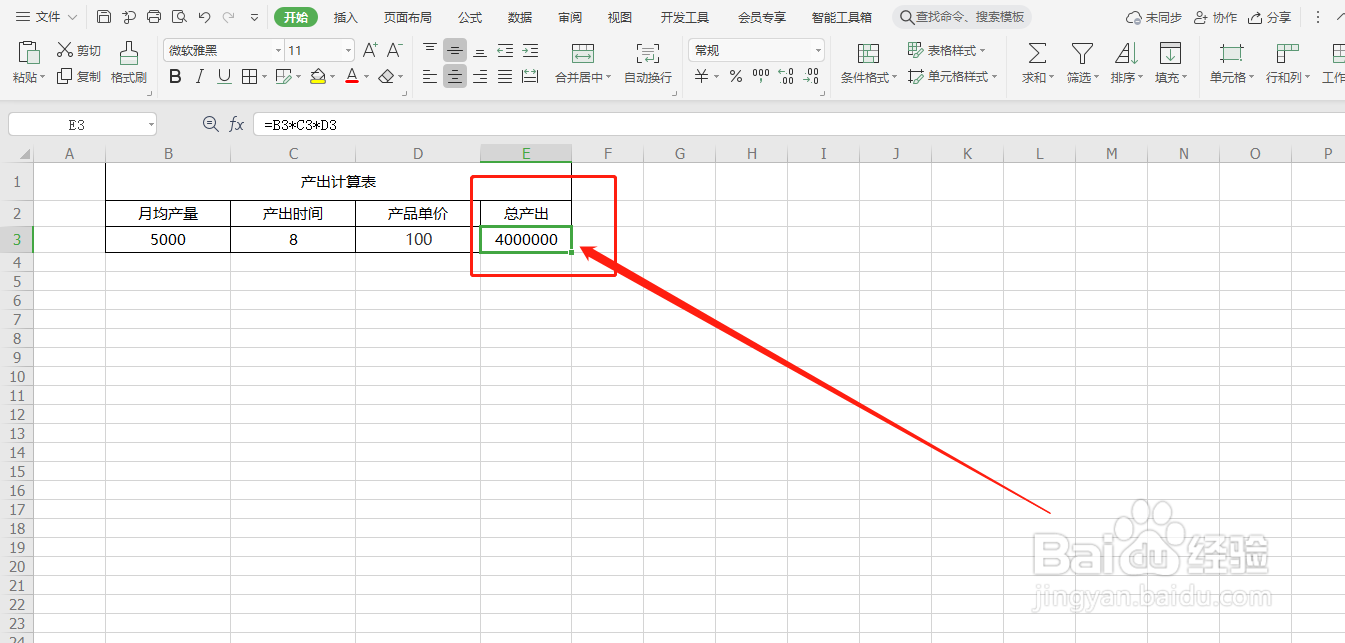Screen dimensions: 1345x643
Task: Open Print Preview from quick access toolbar
Action: tap(179, 17)
